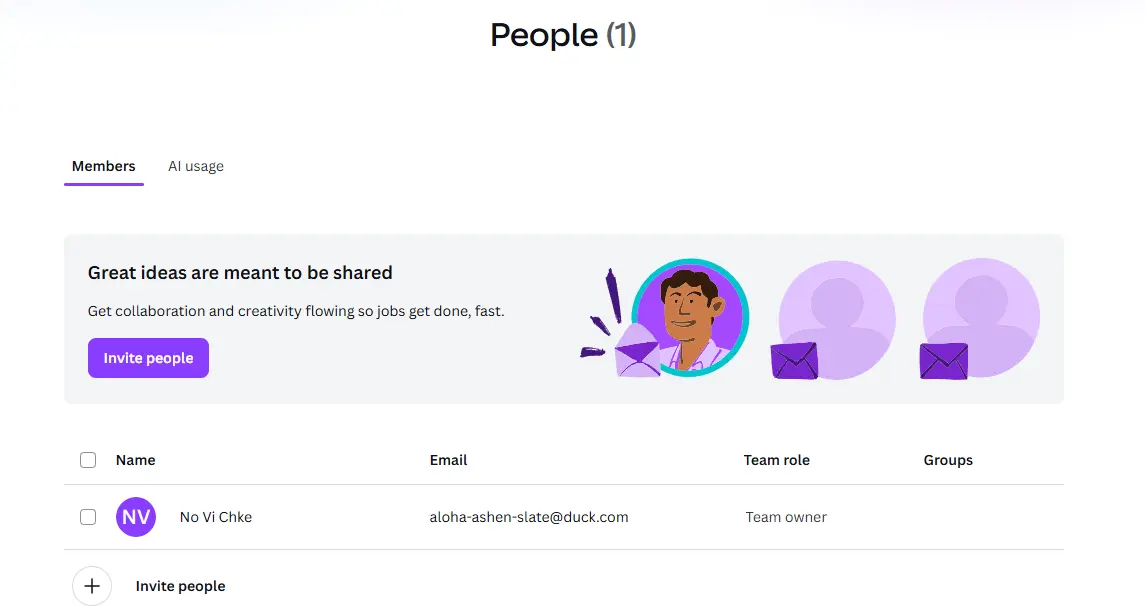This screenshot has height=607, width=1145.
Task: Click the purple envelope on rightmost avatar
Action: click(x=943, y=361)
